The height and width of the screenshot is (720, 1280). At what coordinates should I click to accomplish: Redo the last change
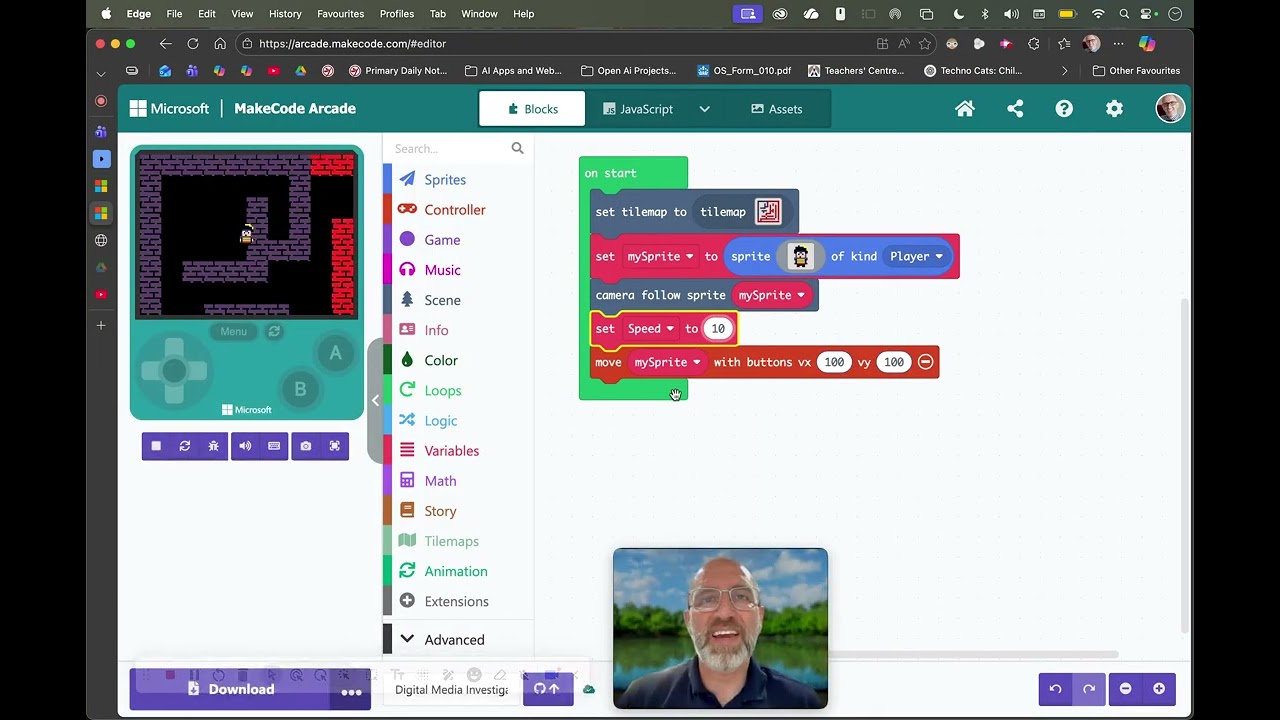[1089, 688]
